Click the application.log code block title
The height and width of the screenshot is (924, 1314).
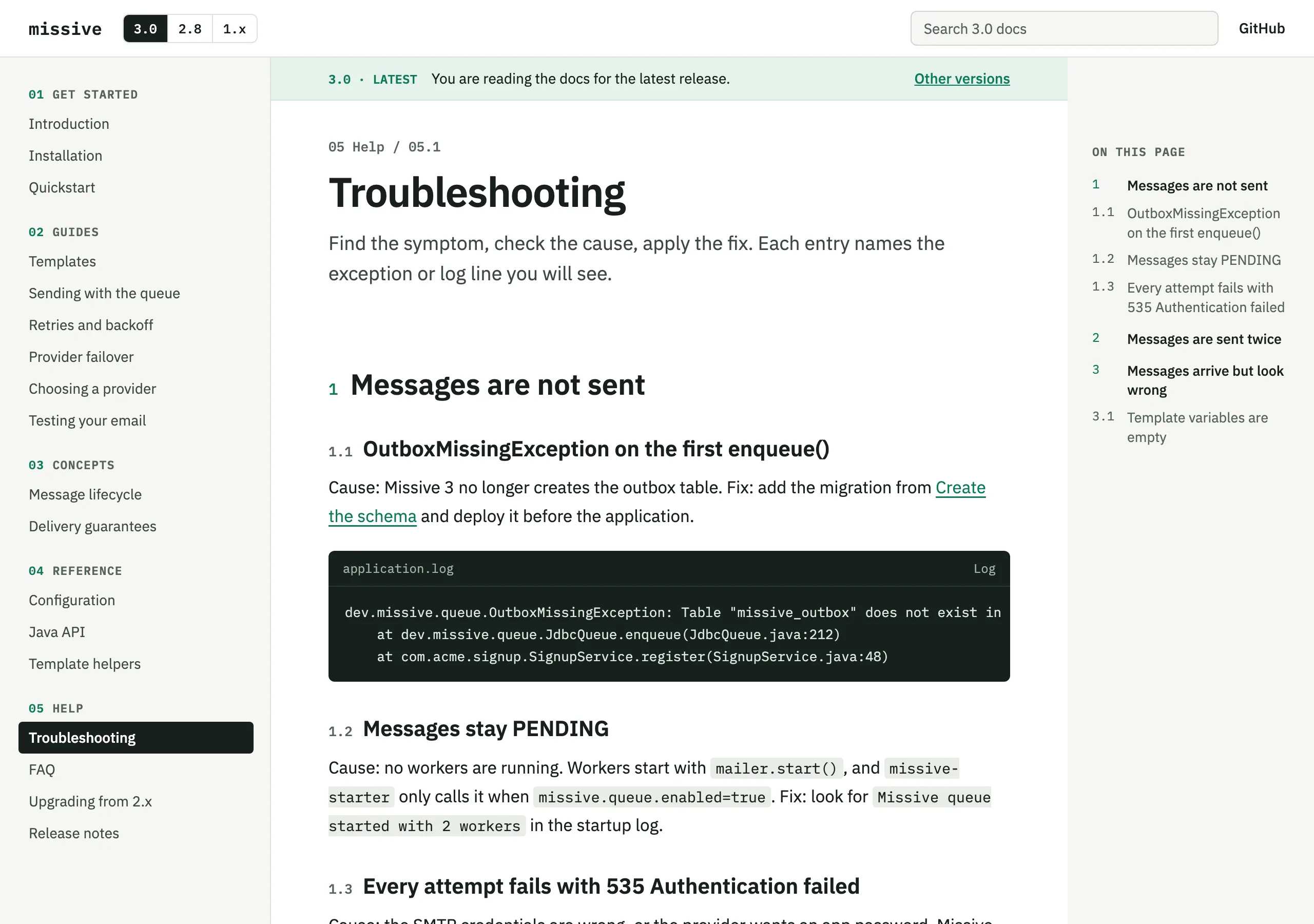(x=398, y=569)
